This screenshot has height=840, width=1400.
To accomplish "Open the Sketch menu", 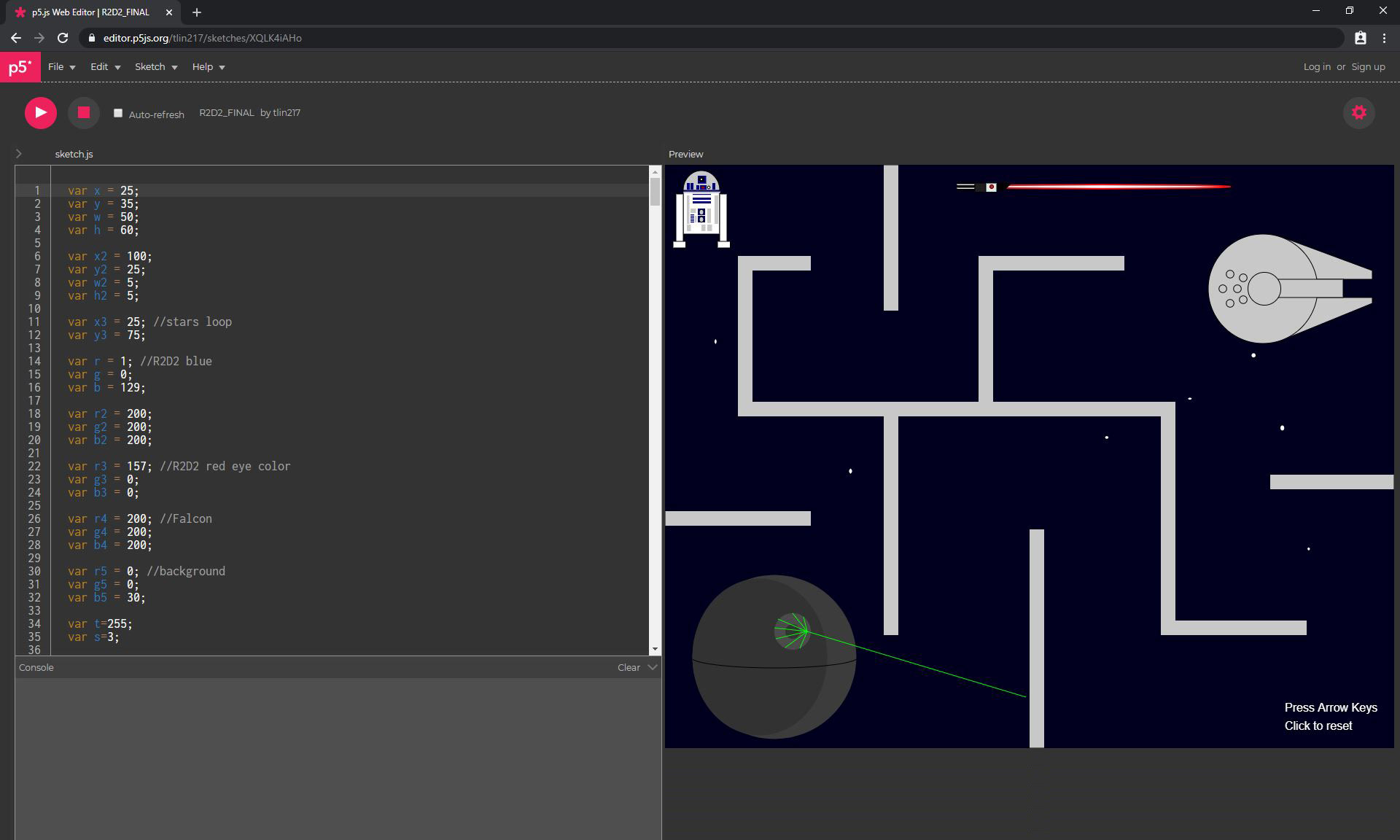I will pyautogui.click(x=155, y=67).
